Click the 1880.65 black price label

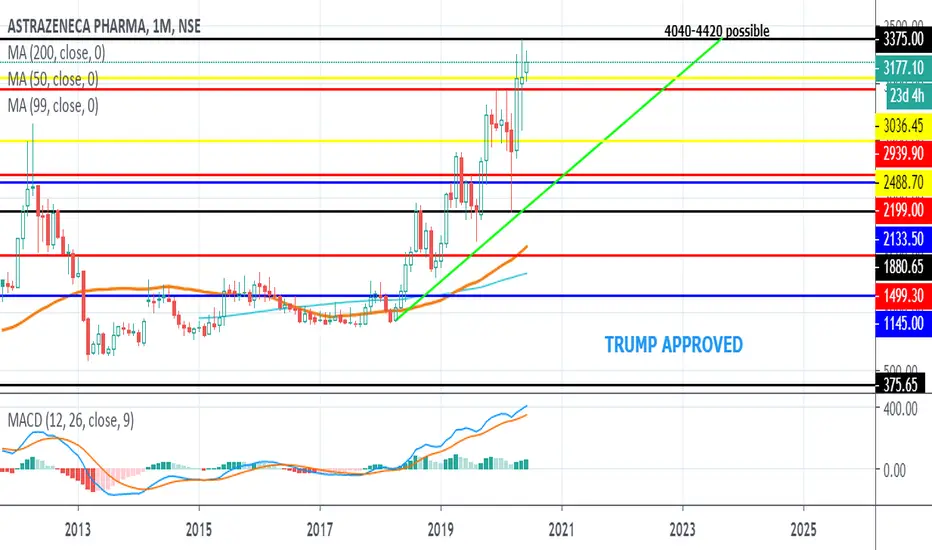pyautogui.click(x=903, y=266)
